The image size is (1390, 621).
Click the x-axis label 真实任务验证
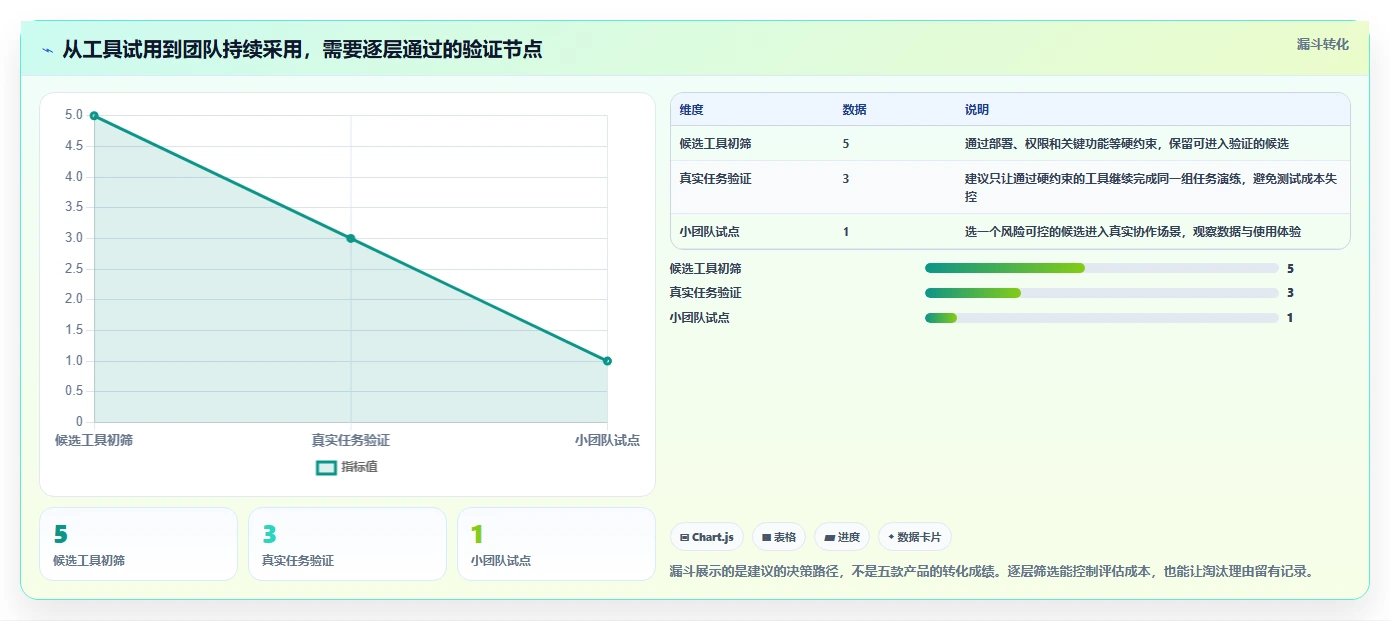351,440
